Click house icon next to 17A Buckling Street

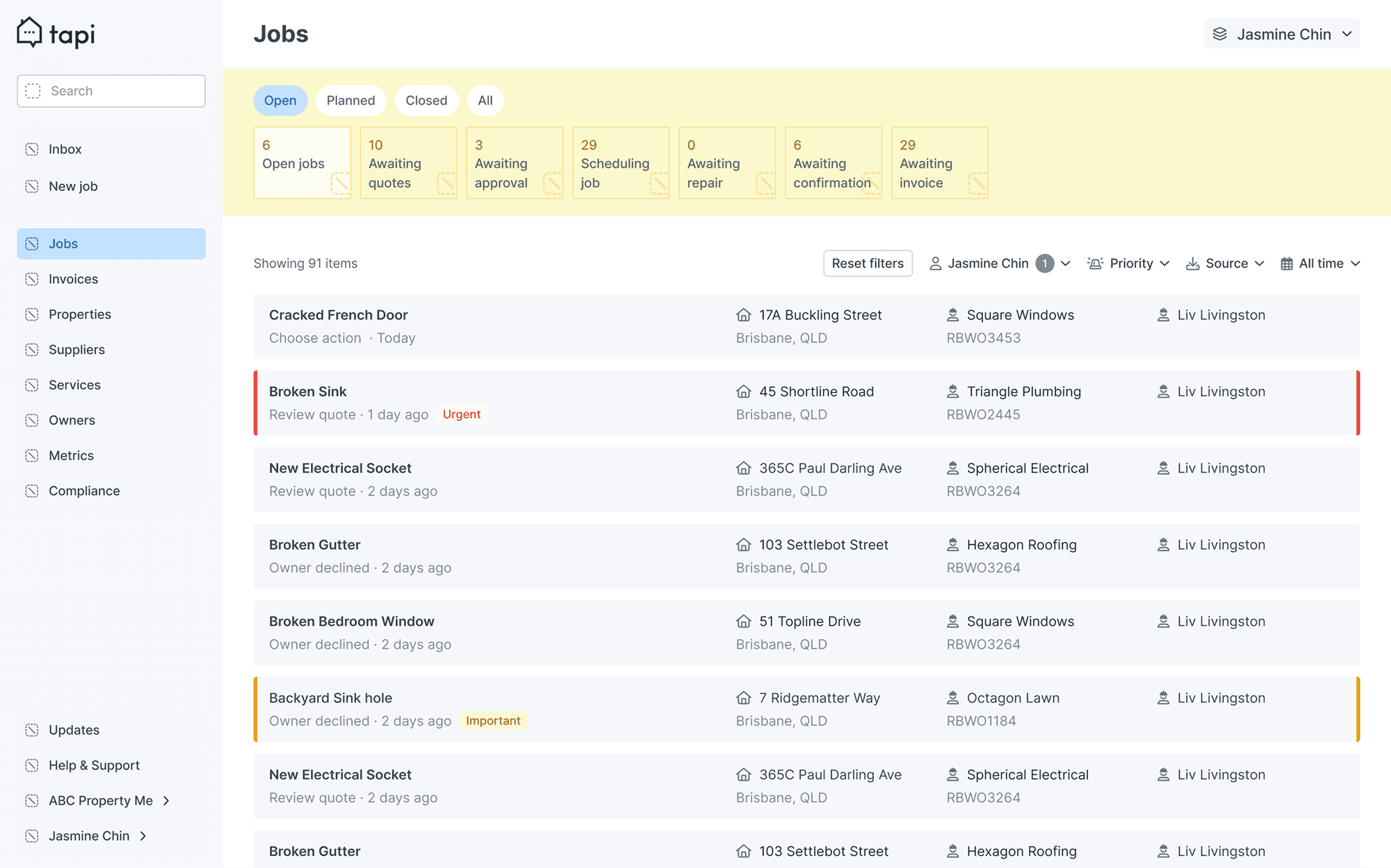743,315
